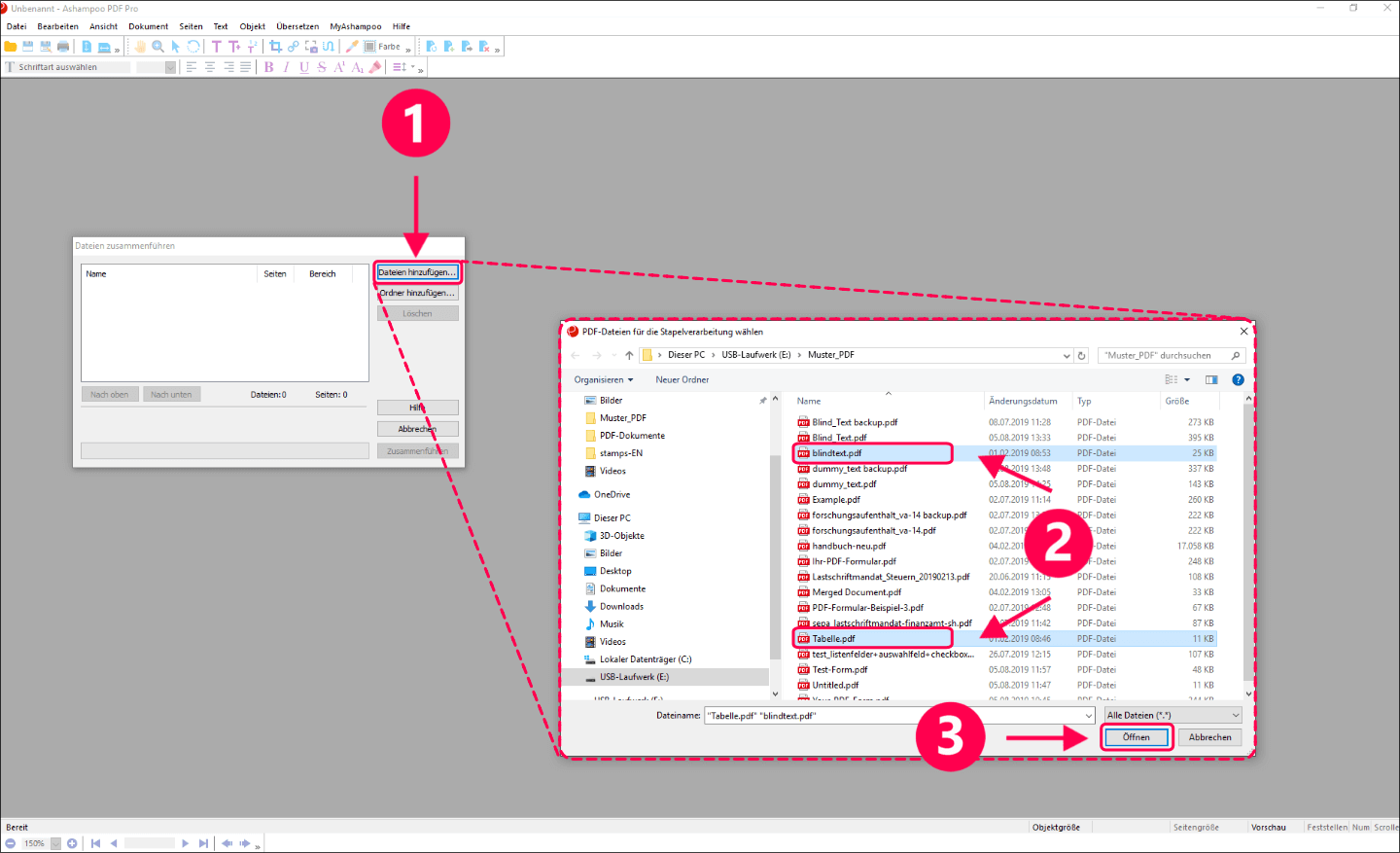The height and width of the screenshot is (853, 1400).
Task: Click the zoom out minus icon in status bar
Action: point(11,843)
